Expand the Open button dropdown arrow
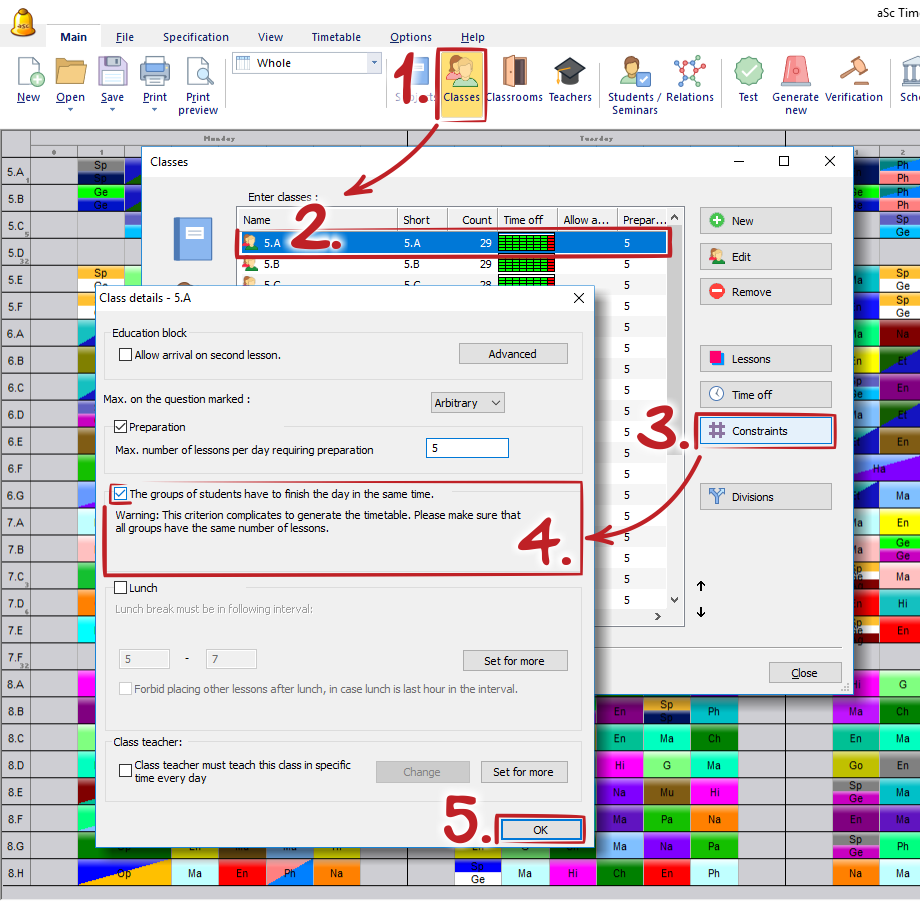920x901 pixels. click(x=70, y=110)
